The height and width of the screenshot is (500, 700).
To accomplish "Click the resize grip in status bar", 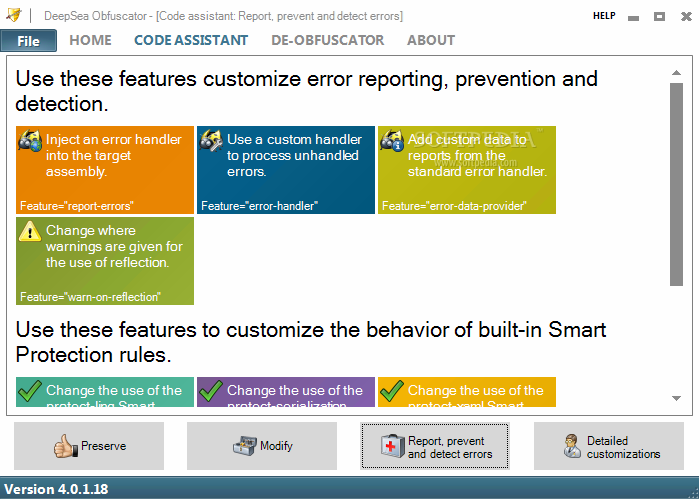I will [694, 493].
